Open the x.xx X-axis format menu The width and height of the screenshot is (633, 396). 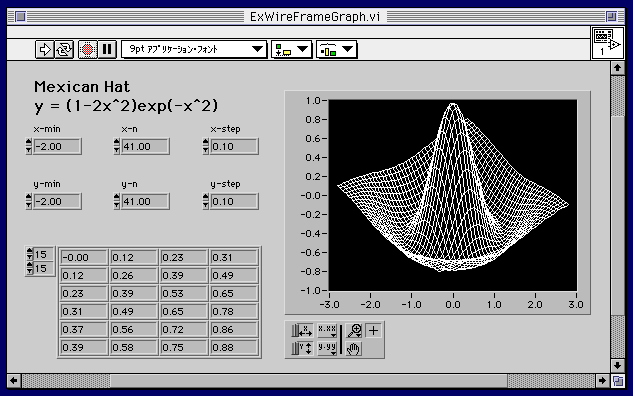coord(327,331)
